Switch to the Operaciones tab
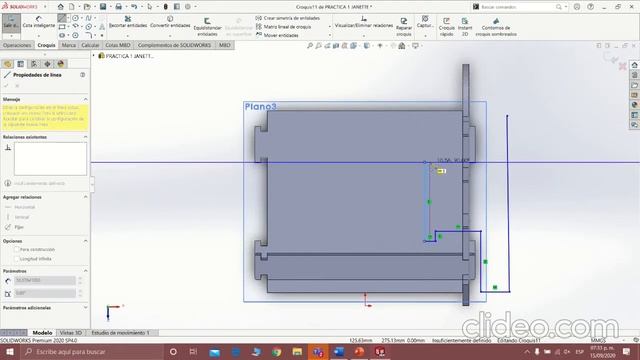This screenshot has width=640, height=360. (x=17, y=45)
